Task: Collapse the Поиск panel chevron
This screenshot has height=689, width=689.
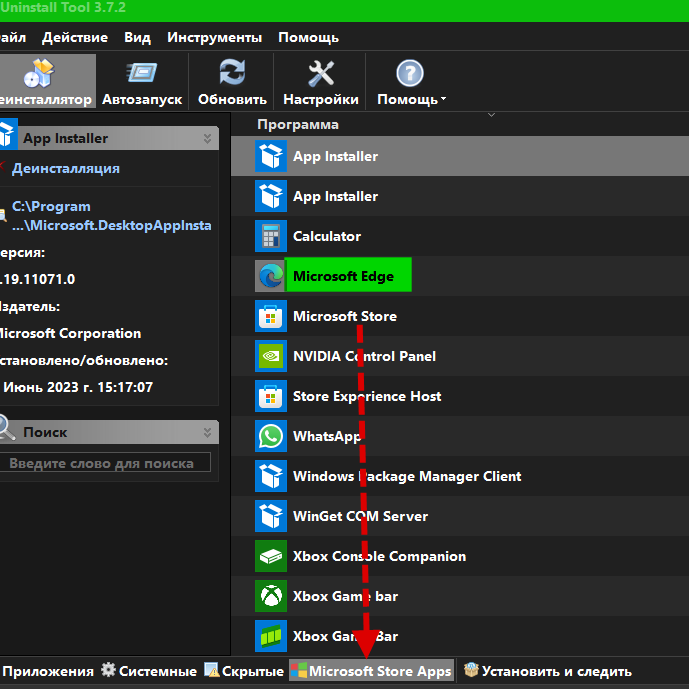Action: 207,432
